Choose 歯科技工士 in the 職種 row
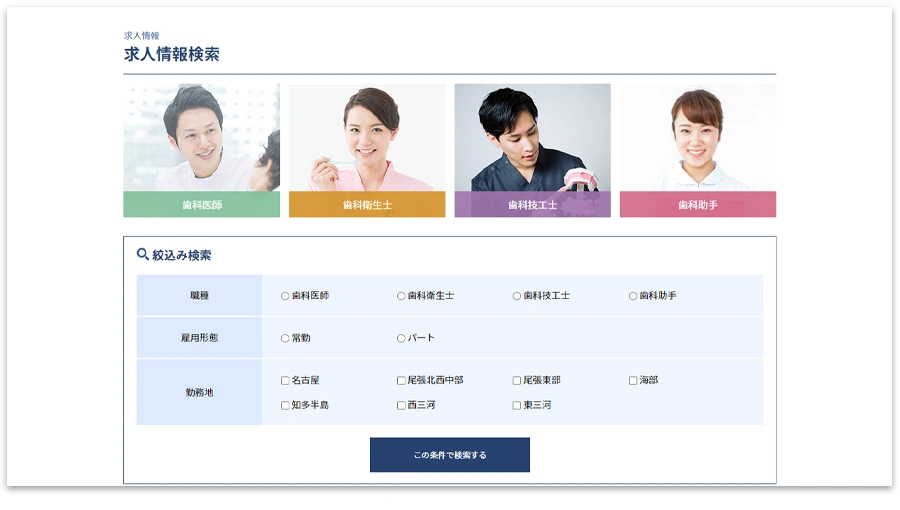The width and height of the screenshot is (900, 510). [x=517, y=296]
